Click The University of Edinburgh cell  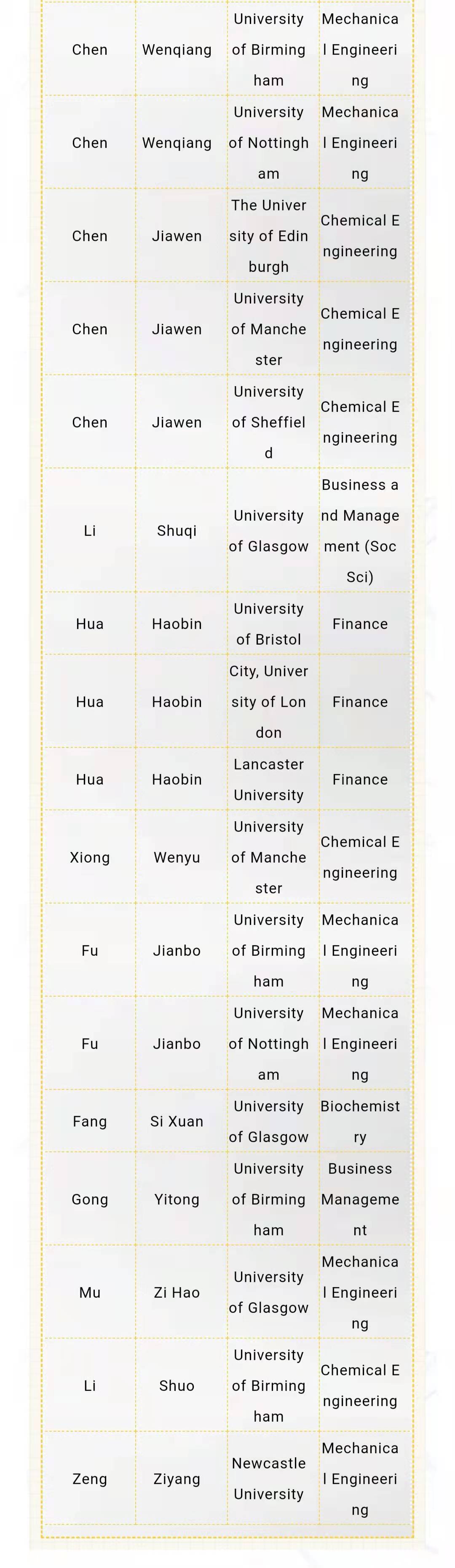pos(268,236)
